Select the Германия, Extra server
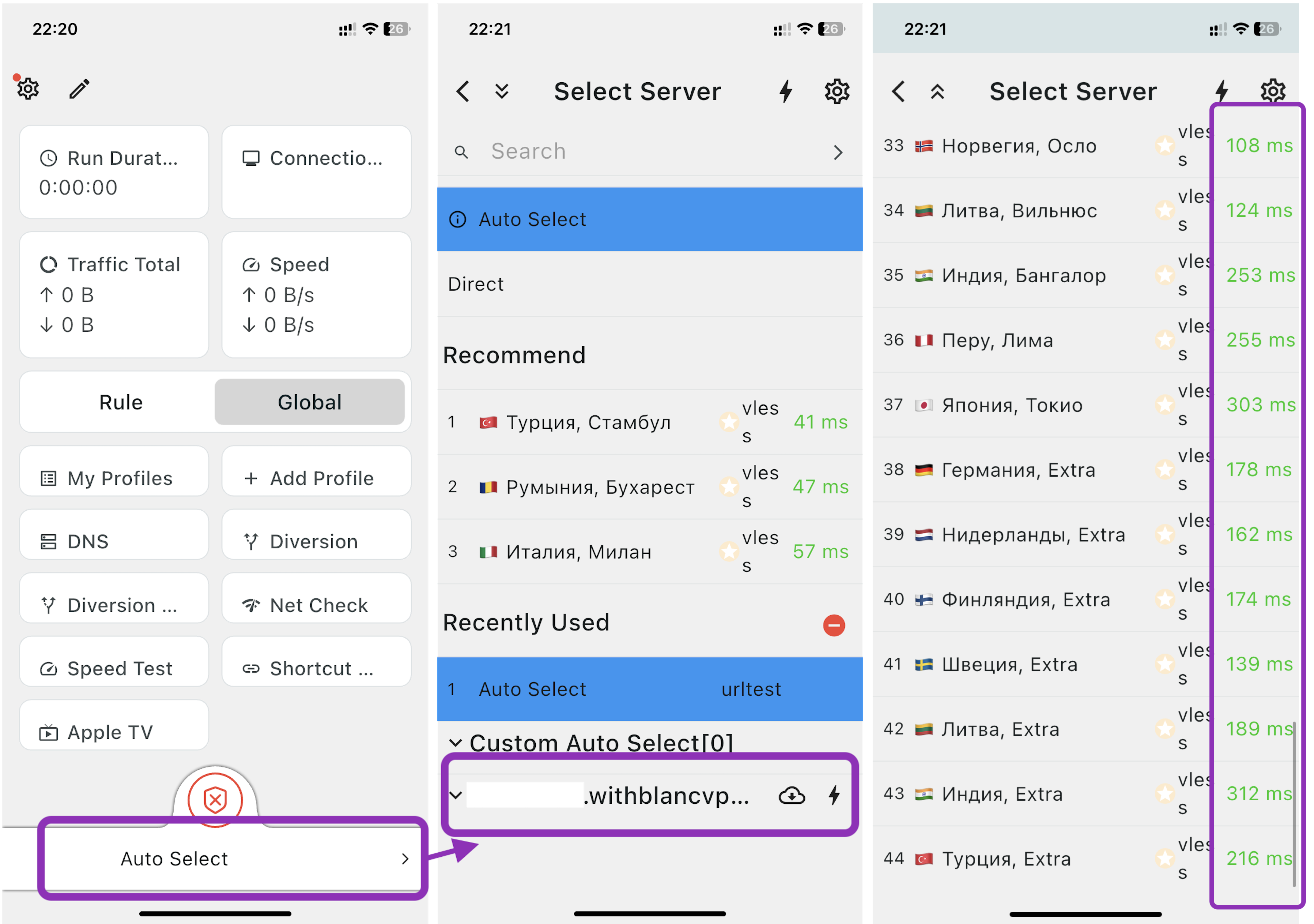Screen dimensions: 1314x924 pyautogui.click(x=1019, y=470)
